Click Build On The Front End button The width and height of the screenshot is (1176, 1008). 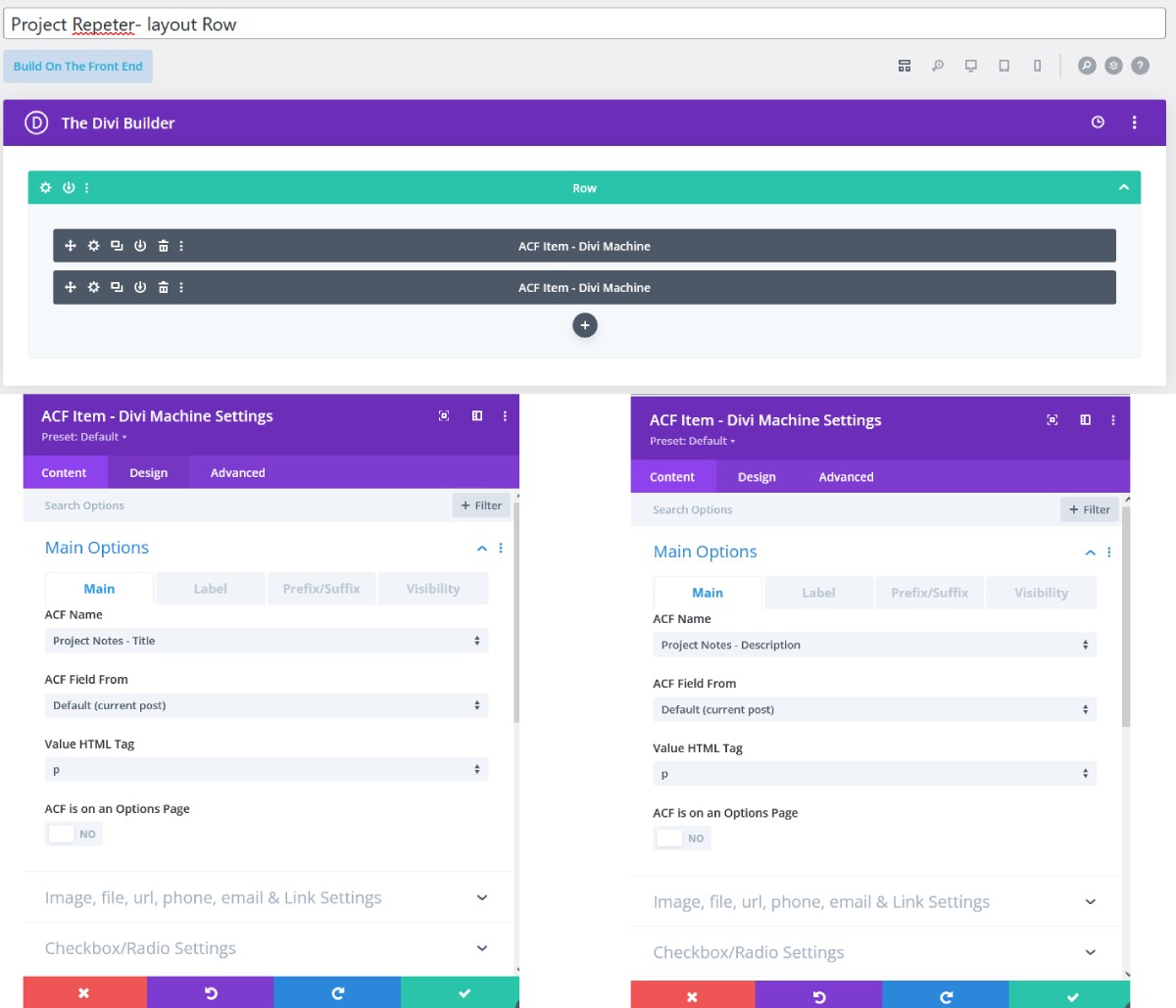click(x=78, y=67)
